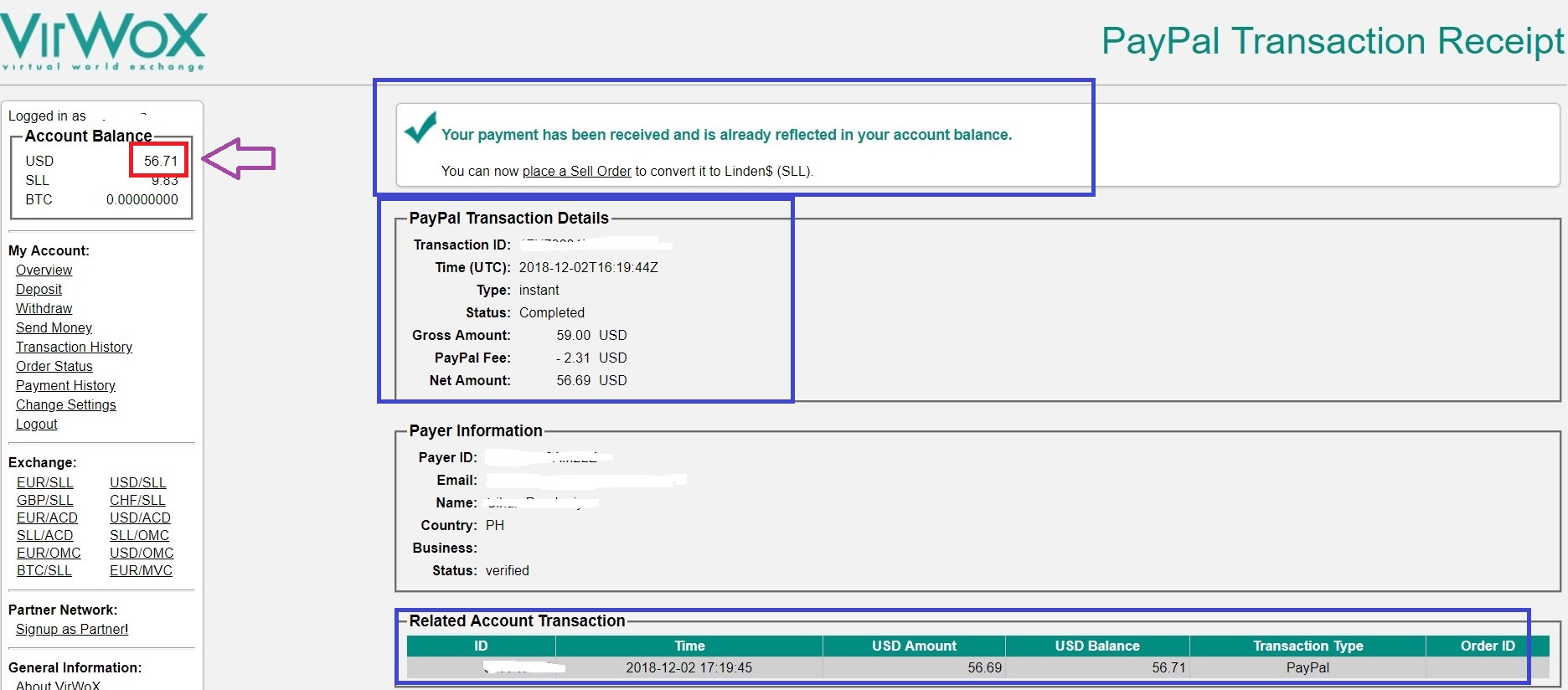Image resolution: width=1568 pixels, height=690 pixels.
Task: Go to Change Settings
Action: [65, 404]
